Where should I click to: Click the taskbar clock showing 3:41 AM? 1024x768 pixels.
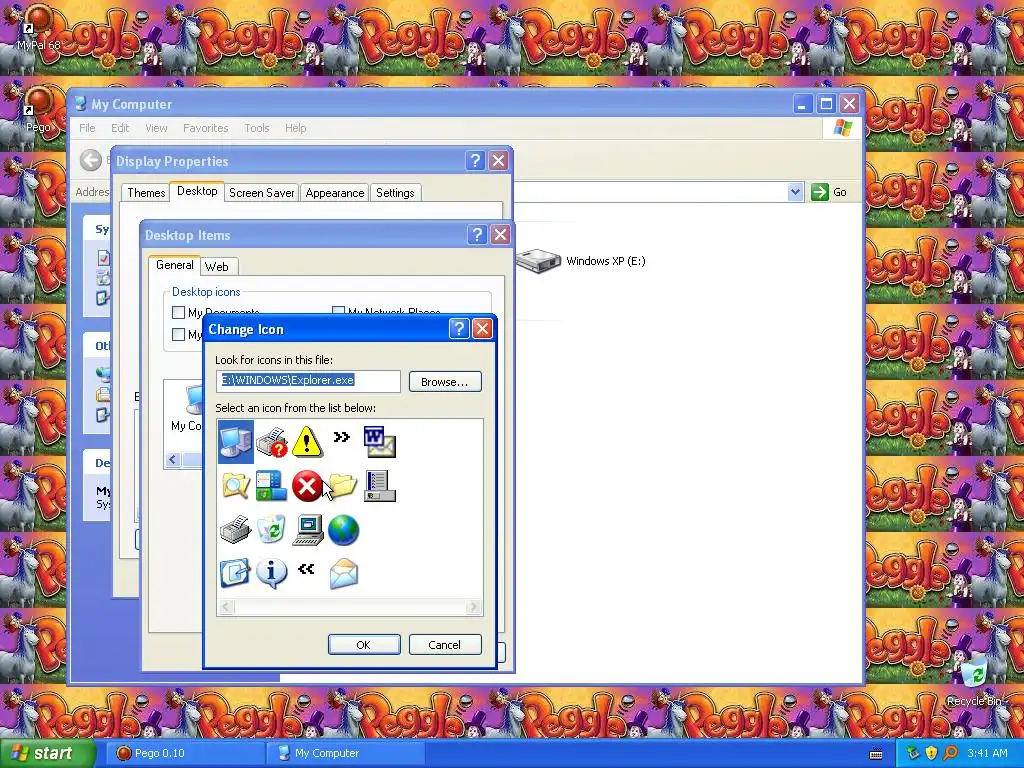pos(987,754)
